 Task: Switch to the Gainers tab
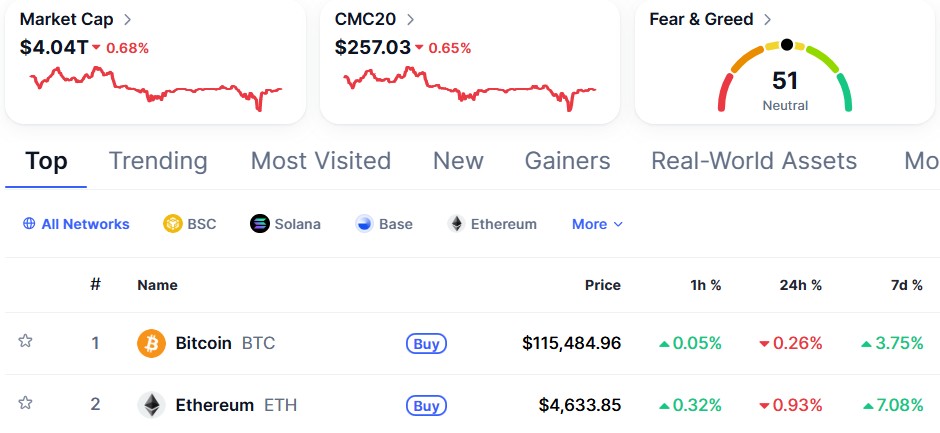pyautogui.click(x=568, y=161)
